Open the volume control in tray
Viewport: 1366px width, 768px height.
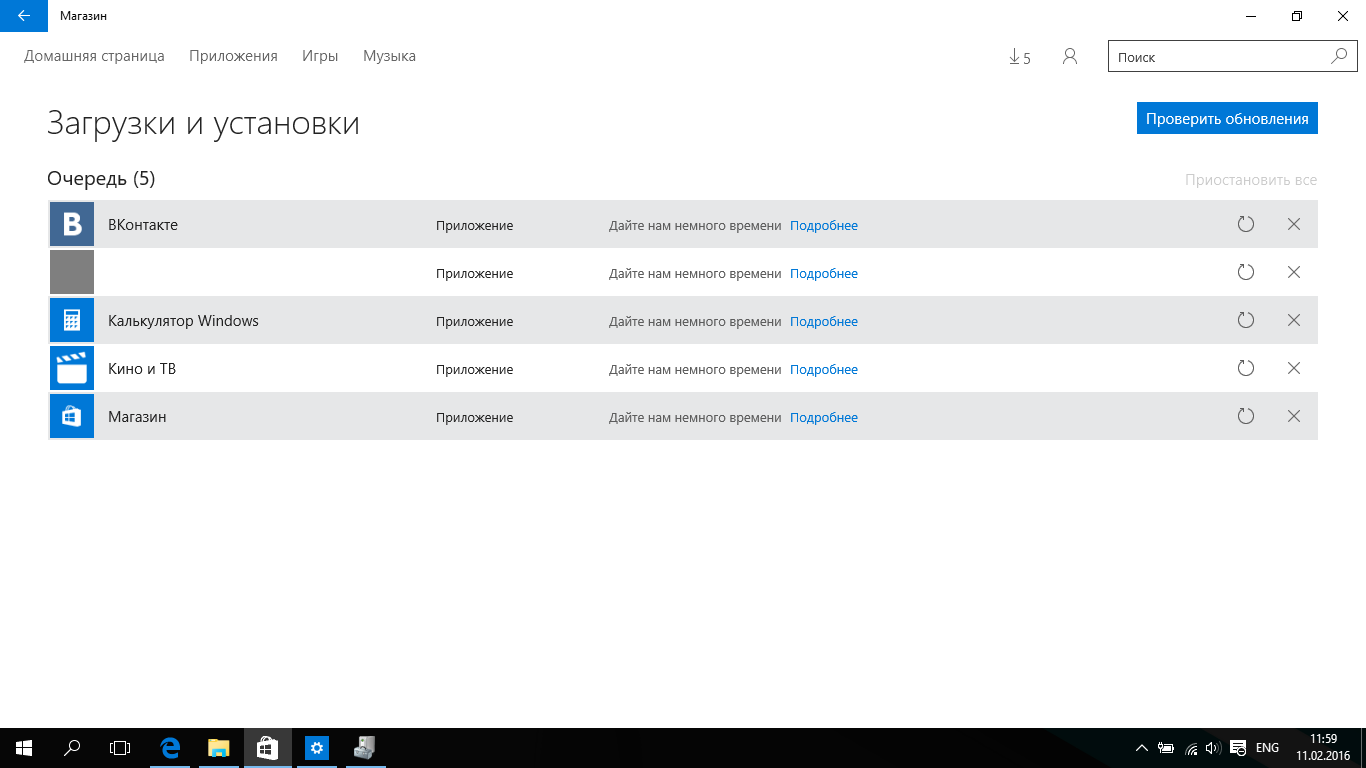[x=1214, y=748]
